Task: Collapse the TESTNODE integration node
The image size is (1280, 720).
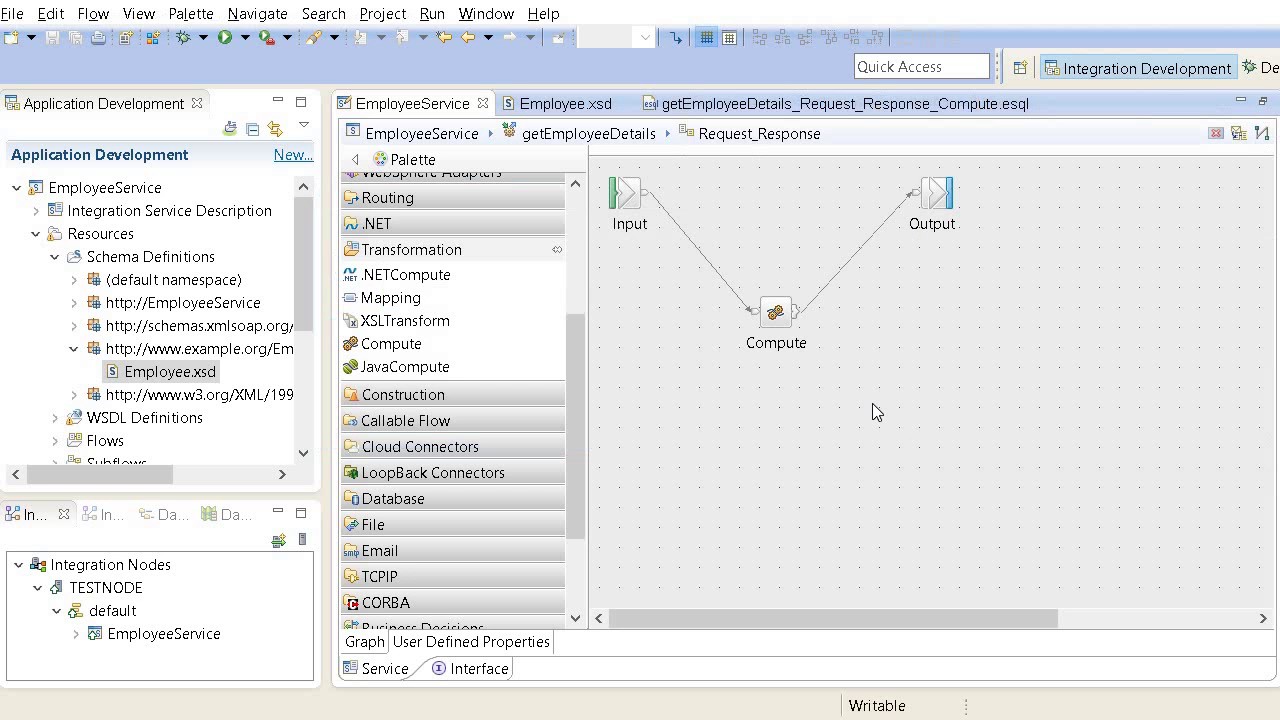Action: [x=38, y=588]
